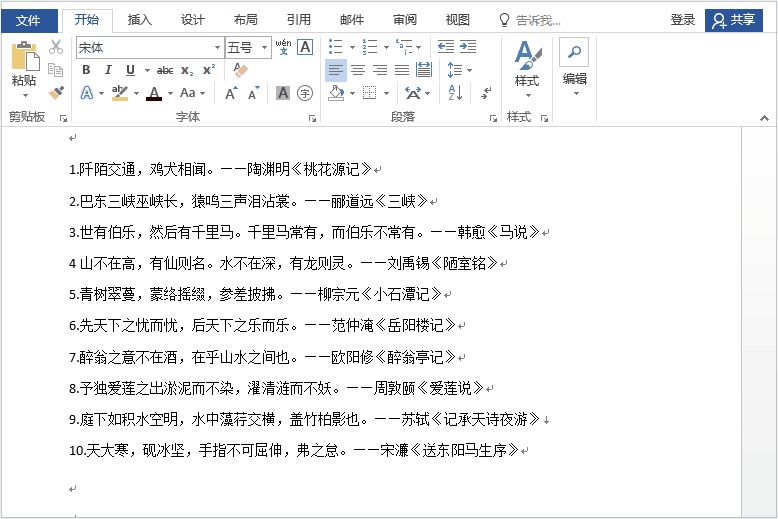
Task: Open shading color dropdown arrow
Action: click(x=352, y=93)
